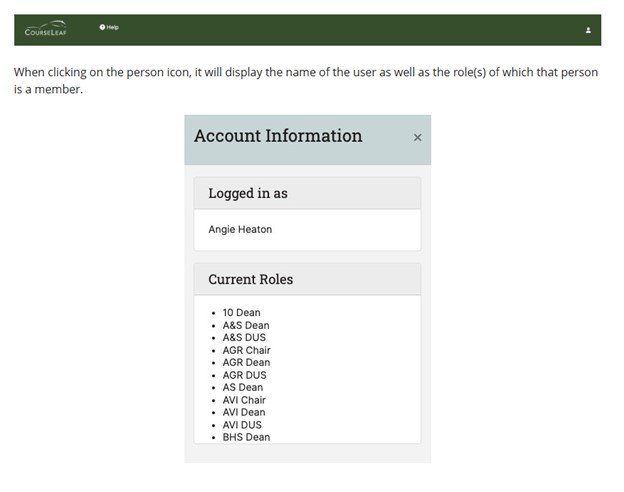The height and width of the screenshot is (492, 624).
Task: Select the AS Dean role
Action: [243, 388]
